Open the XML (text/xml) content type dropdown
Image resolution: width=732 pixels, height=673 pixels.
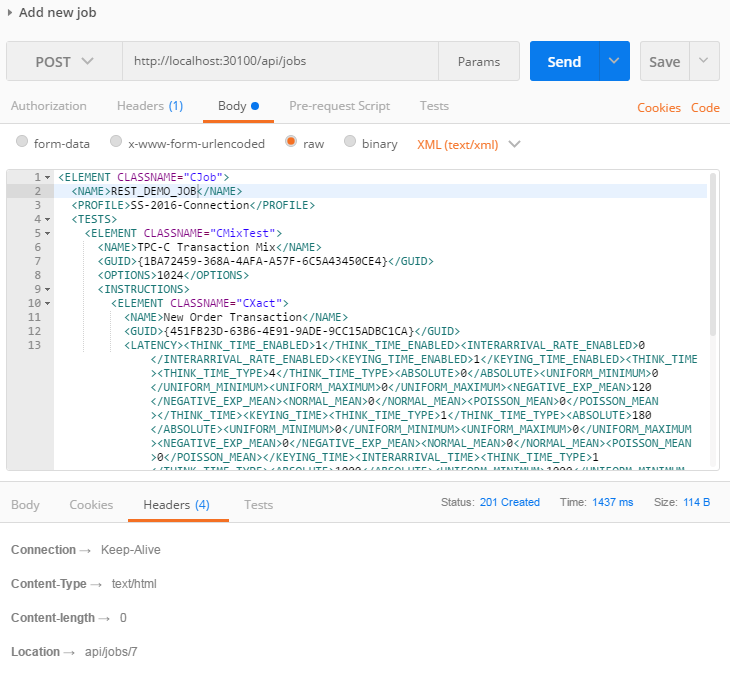tap(468, 145)
